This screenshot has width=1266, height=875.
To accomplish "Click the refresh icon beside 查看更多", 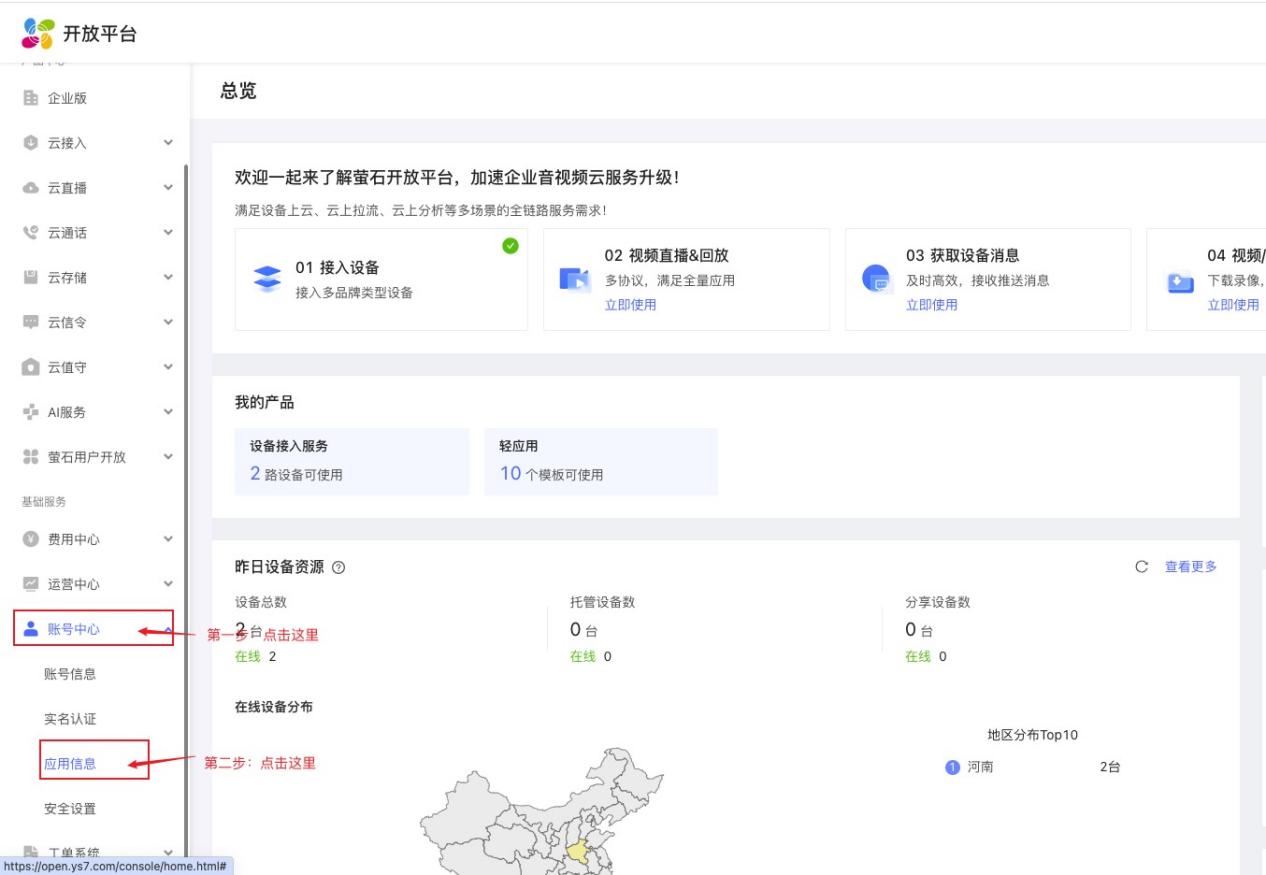I will 1142,567.
